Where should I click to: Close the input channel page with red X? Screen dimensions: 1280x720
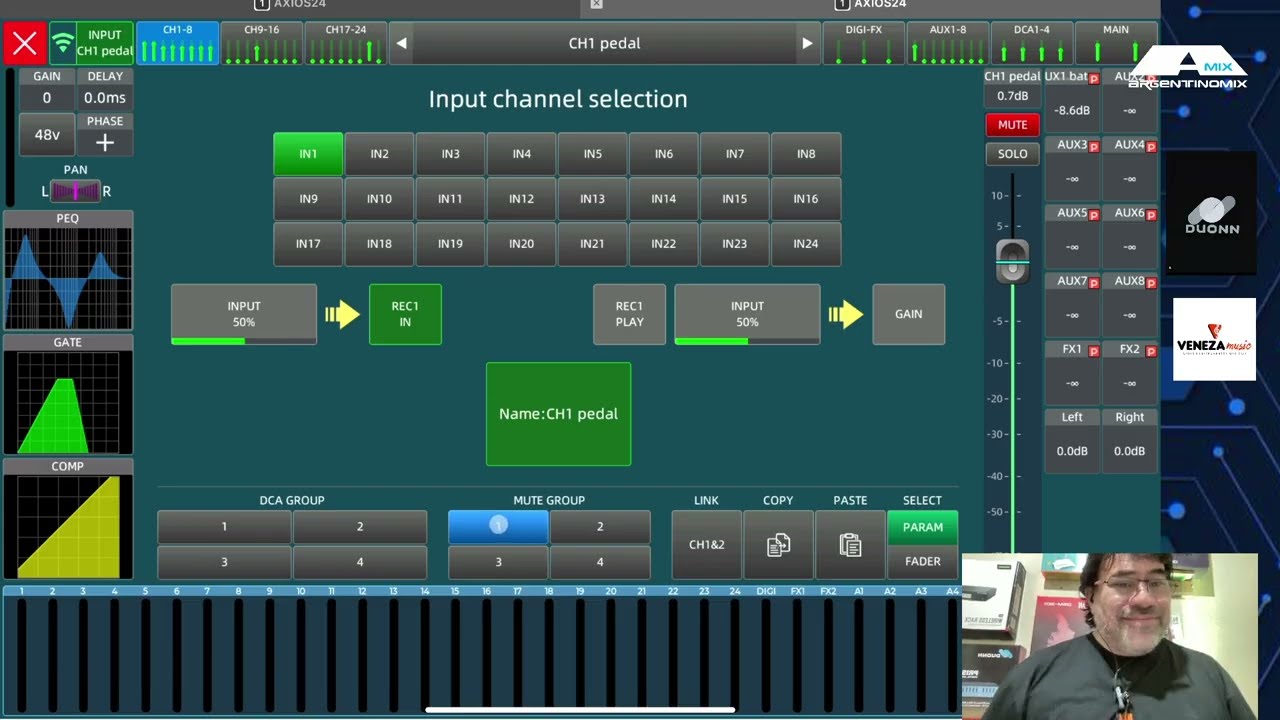click(25, 43)
